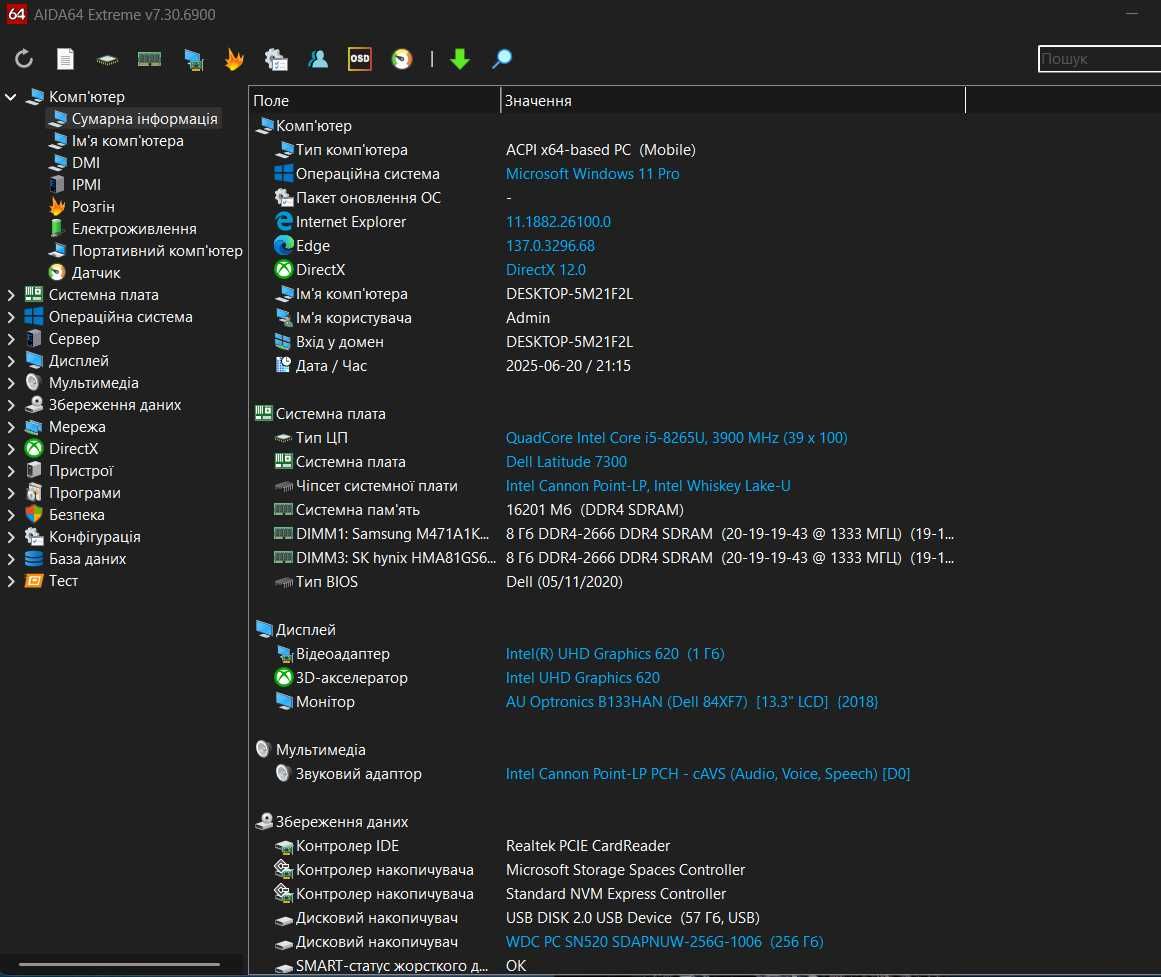This screenshot has width=1161, height=977.
Task: Open the 137.0.3296.68 Edge version link
Action: pos(550,246)
